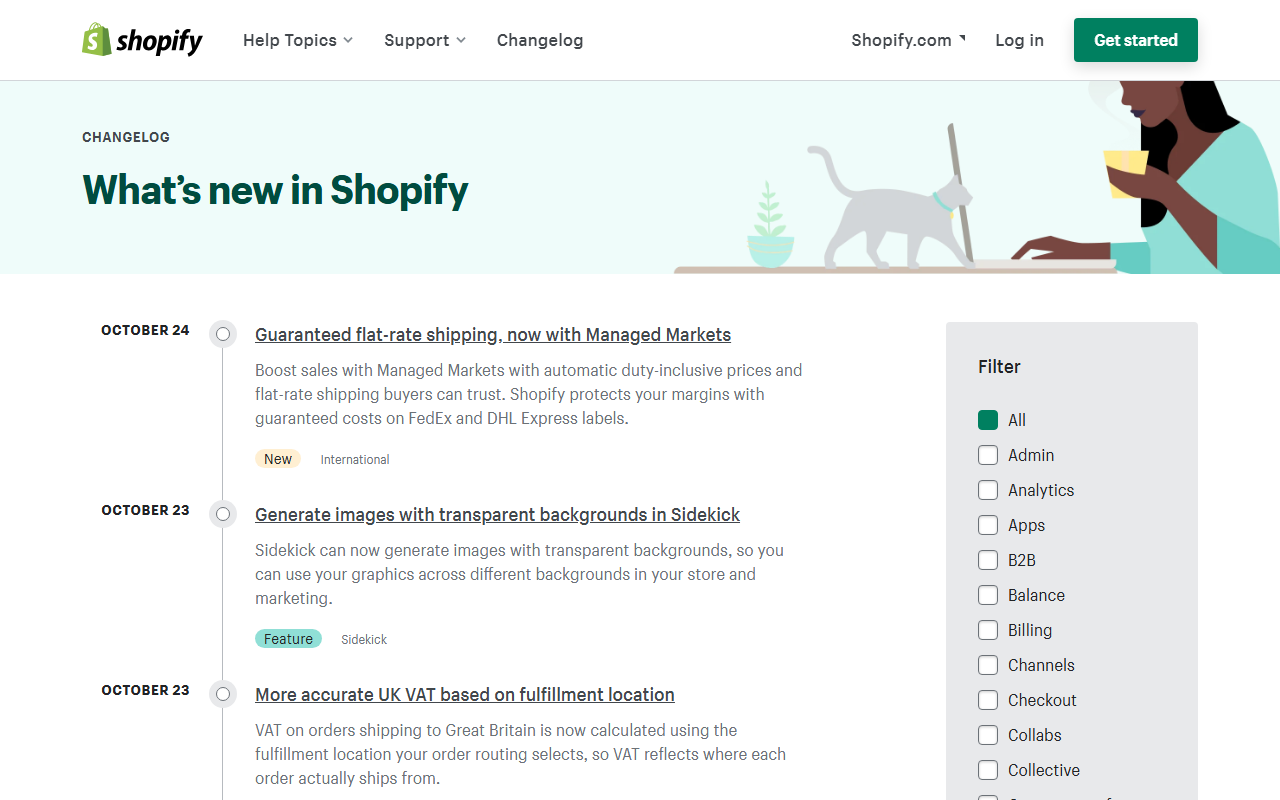Click the Sidekick category tag
Viewport: 1280px width, 800px height.
click(364, 640)
